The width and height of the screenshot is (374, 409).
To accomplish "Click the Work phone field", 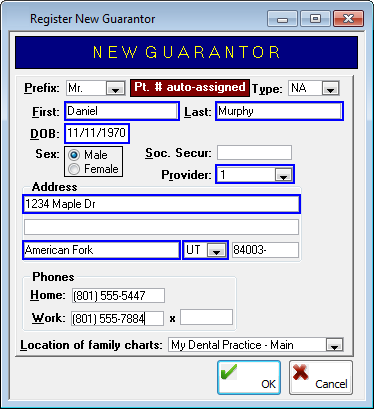I will 117,319.
